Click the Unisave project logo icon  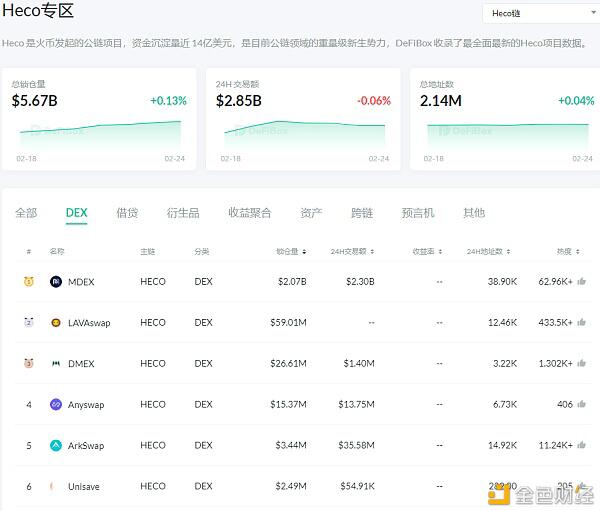[x=52, y=487]
